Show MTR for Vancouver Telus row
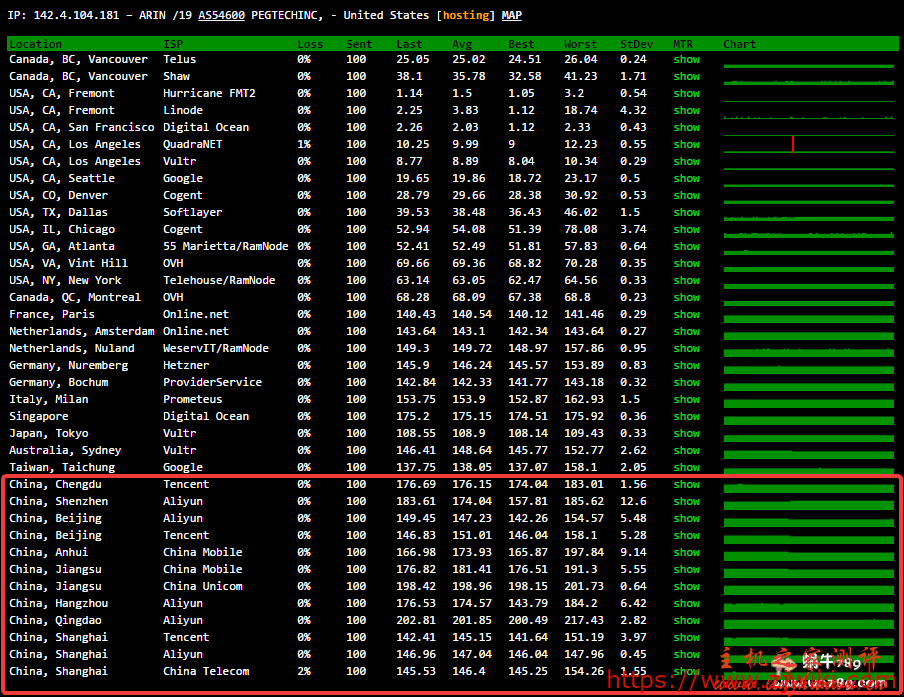Image resolution: width=904 pixels, height=697 pixels. [x=686, y=60]
